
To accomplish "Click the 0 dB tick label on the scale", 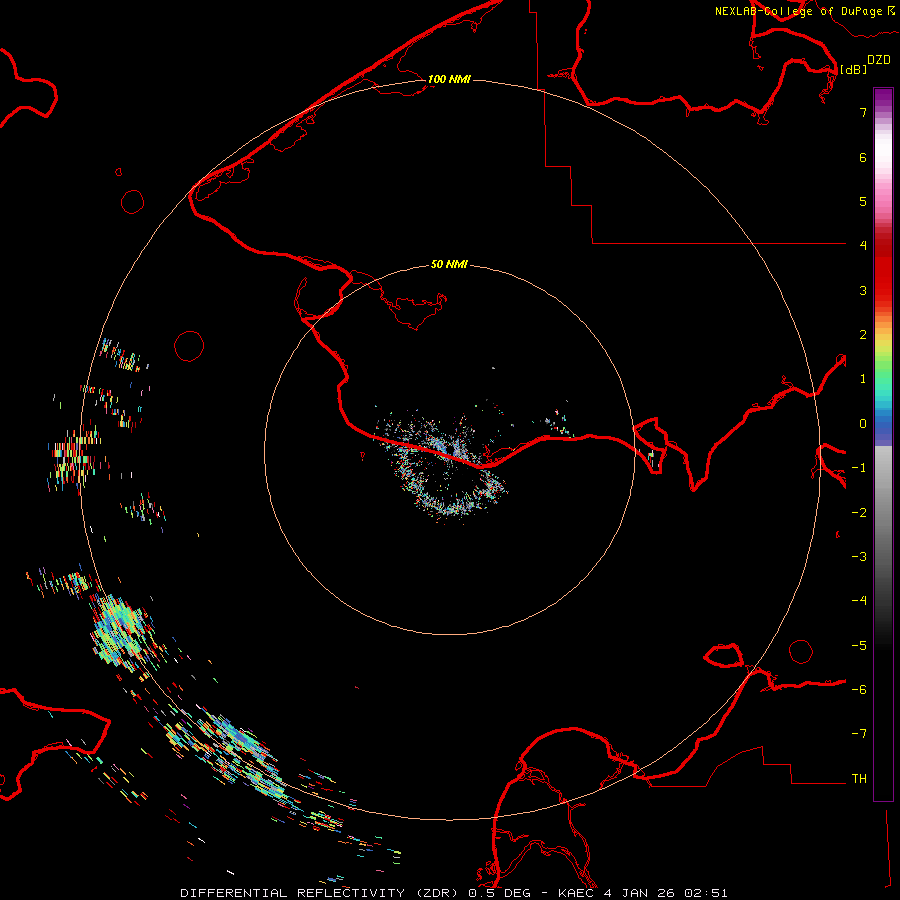I will tap(862, 423).
